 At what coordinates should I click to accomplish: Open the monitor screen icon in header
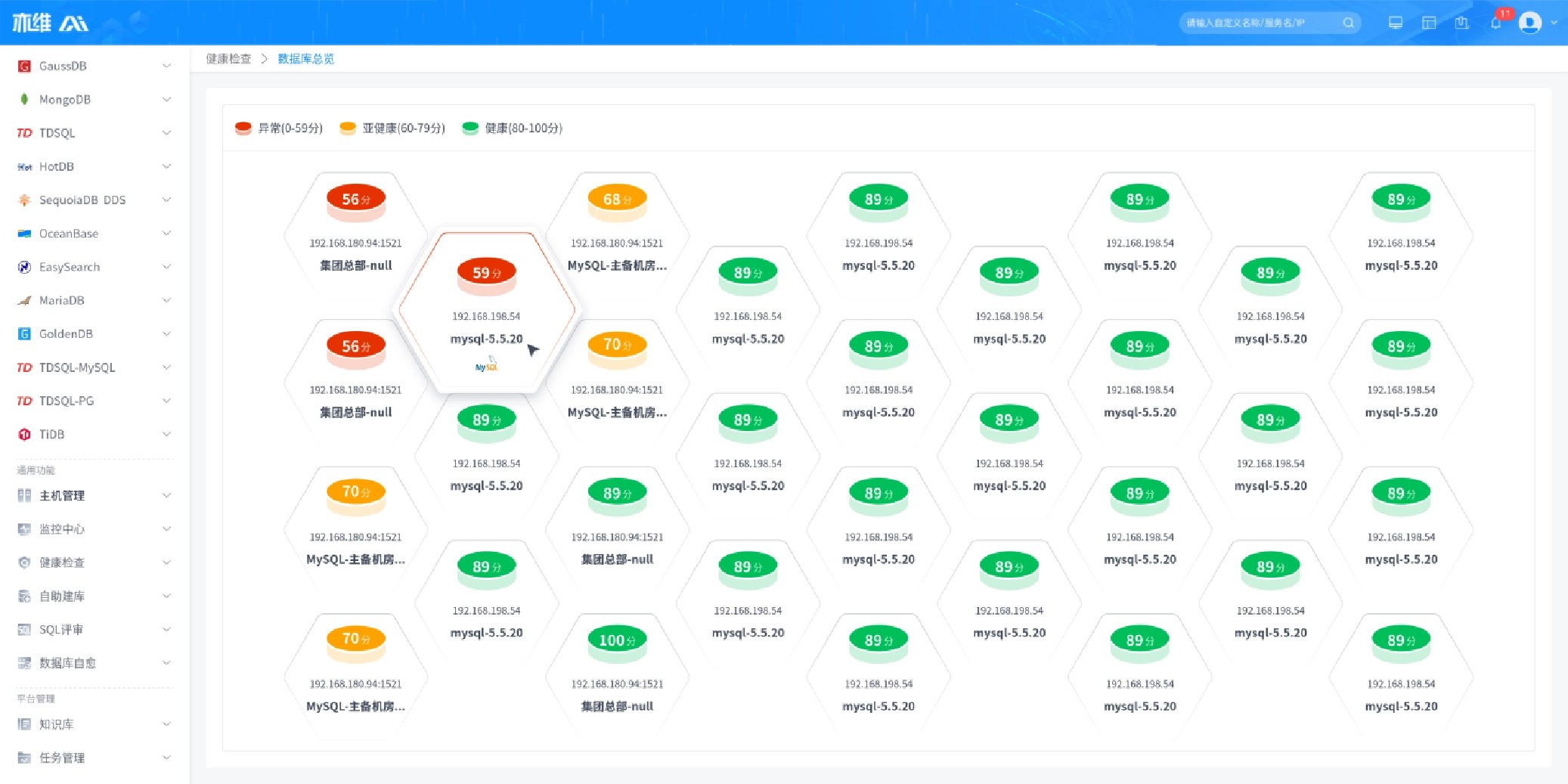(x=1396, y=23)
